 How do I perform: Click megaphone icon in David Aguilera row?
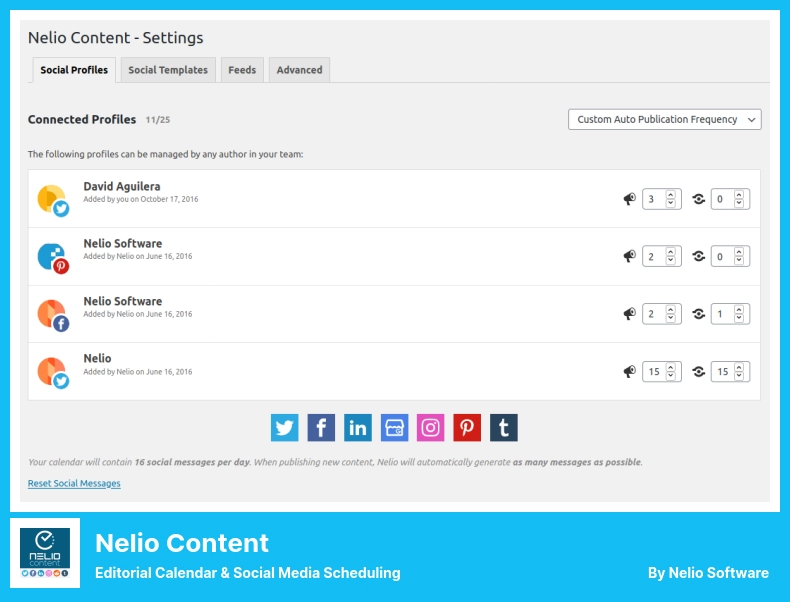(x=629, y=199)
